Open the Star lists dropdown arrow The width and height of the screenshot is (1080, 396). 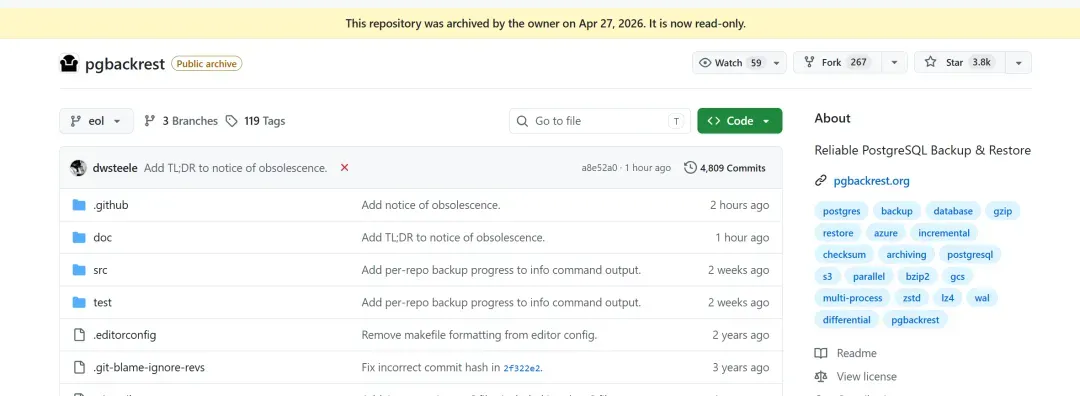coord(1019,63)
